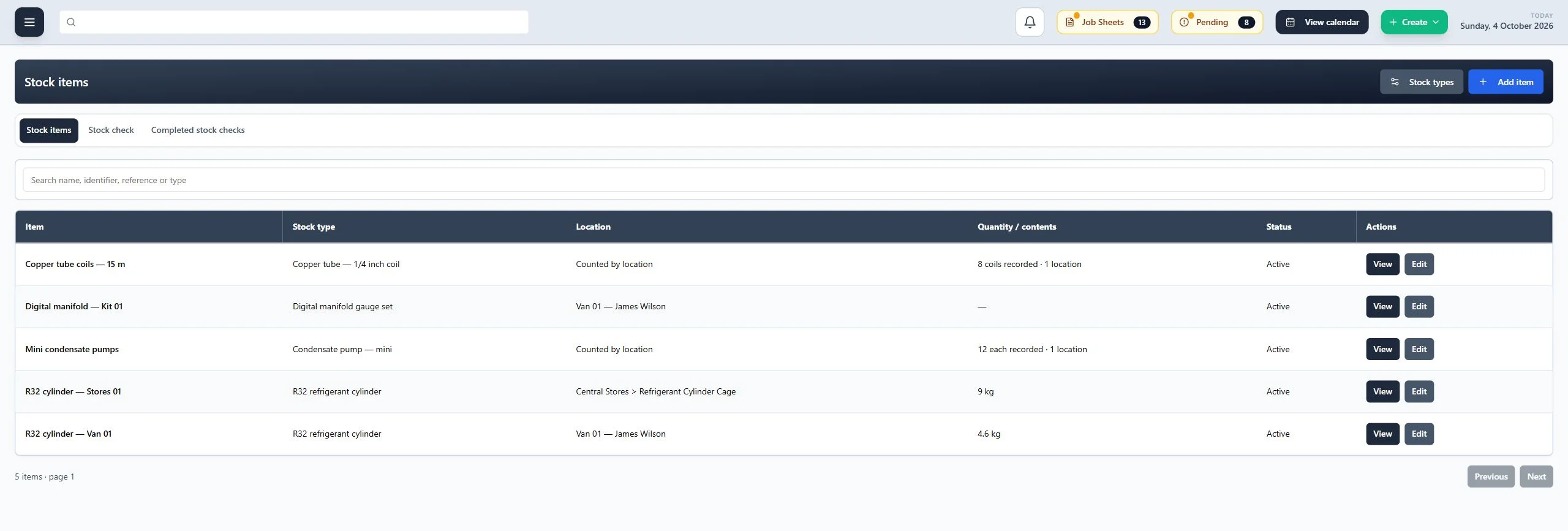Image resolution: width=1568 pixels, height=531 pixels.
Task: Open Pending items with 8 badge
Action: (1217, 22)
